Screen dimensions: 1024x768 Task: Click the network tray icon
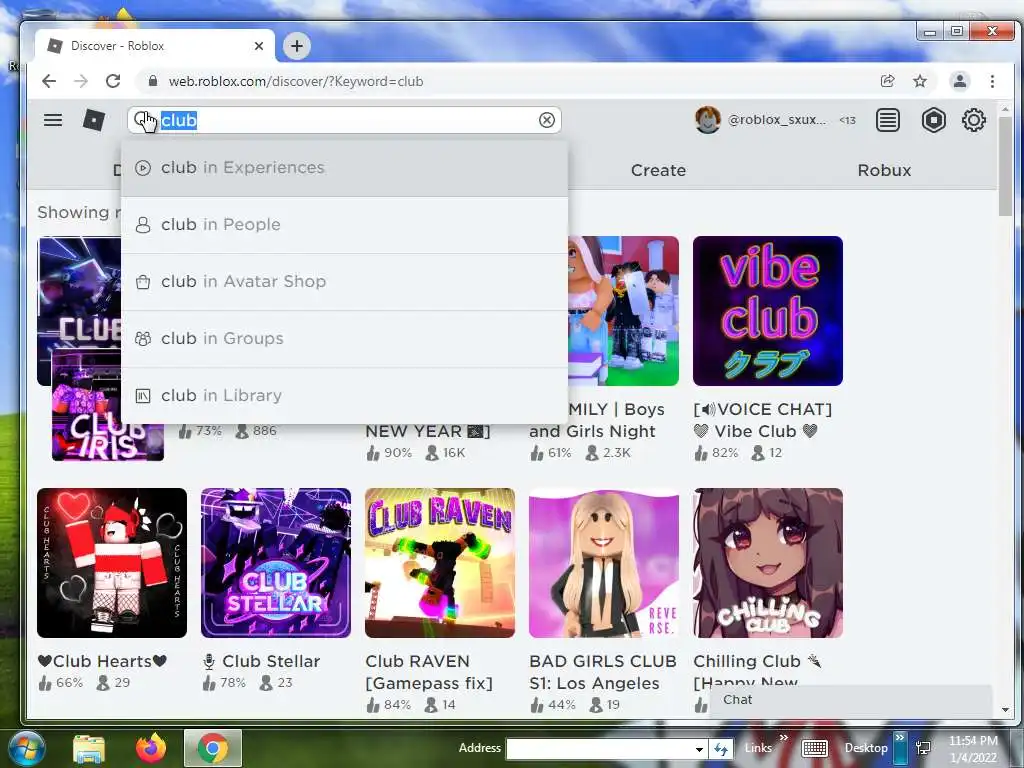point(923,748)
